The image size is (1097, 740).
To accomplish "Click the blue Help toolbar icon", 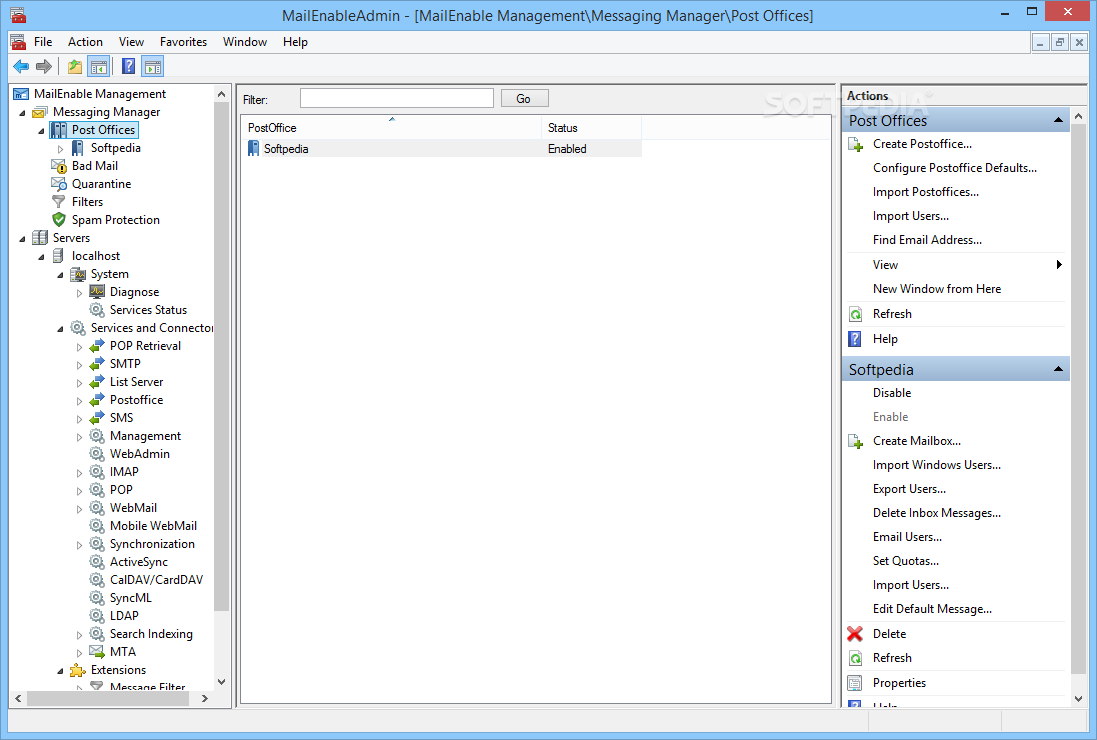I will (129, 67).
